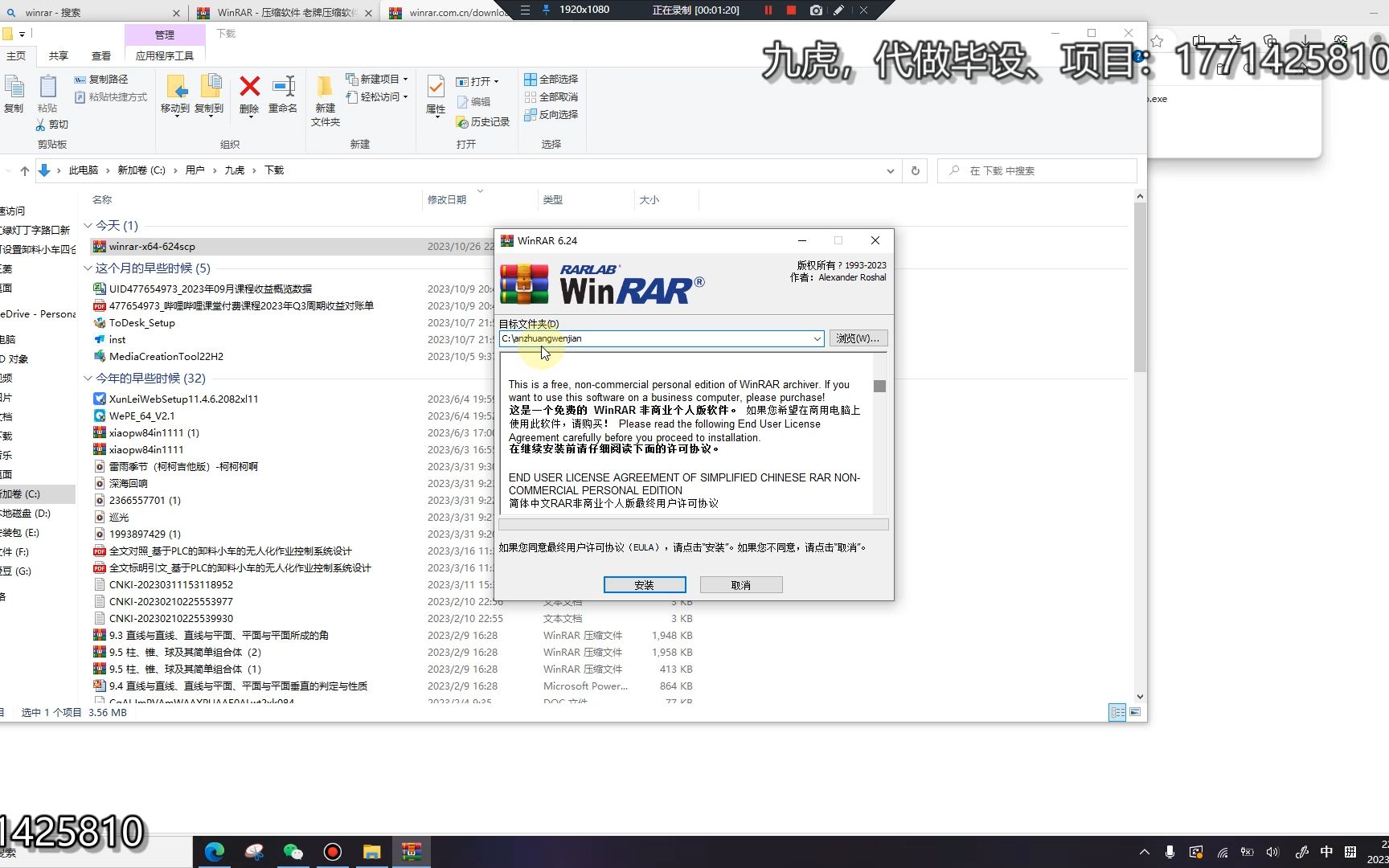Click the pen annotation icon in the recorder bar
The width and height of the screenshot is (1389, 868).
838,10
